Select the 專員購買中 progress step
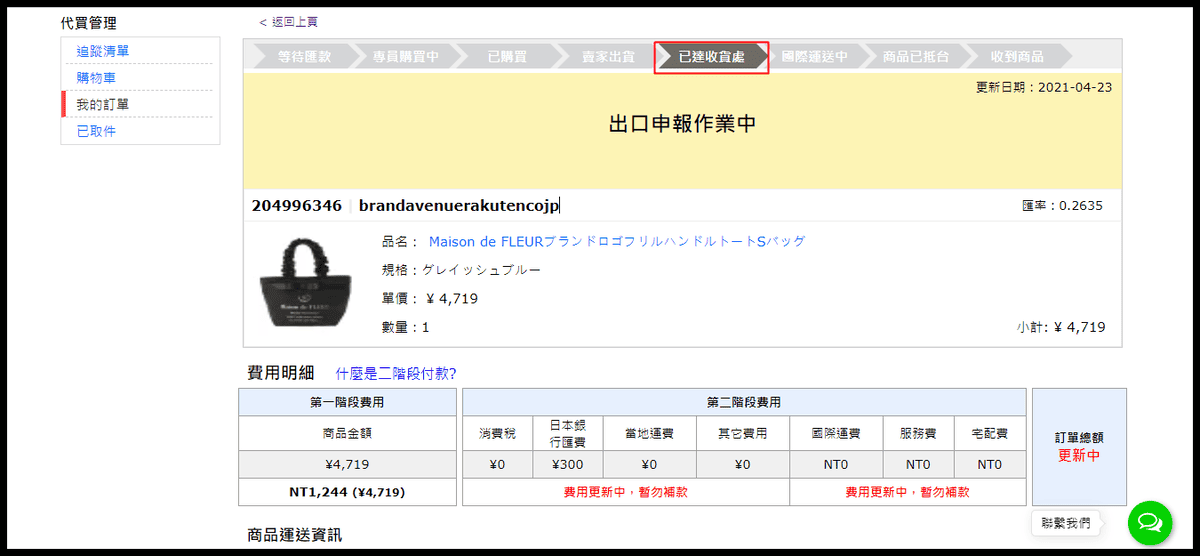The width and height of the screenshot is (1200, 556). 405,57
